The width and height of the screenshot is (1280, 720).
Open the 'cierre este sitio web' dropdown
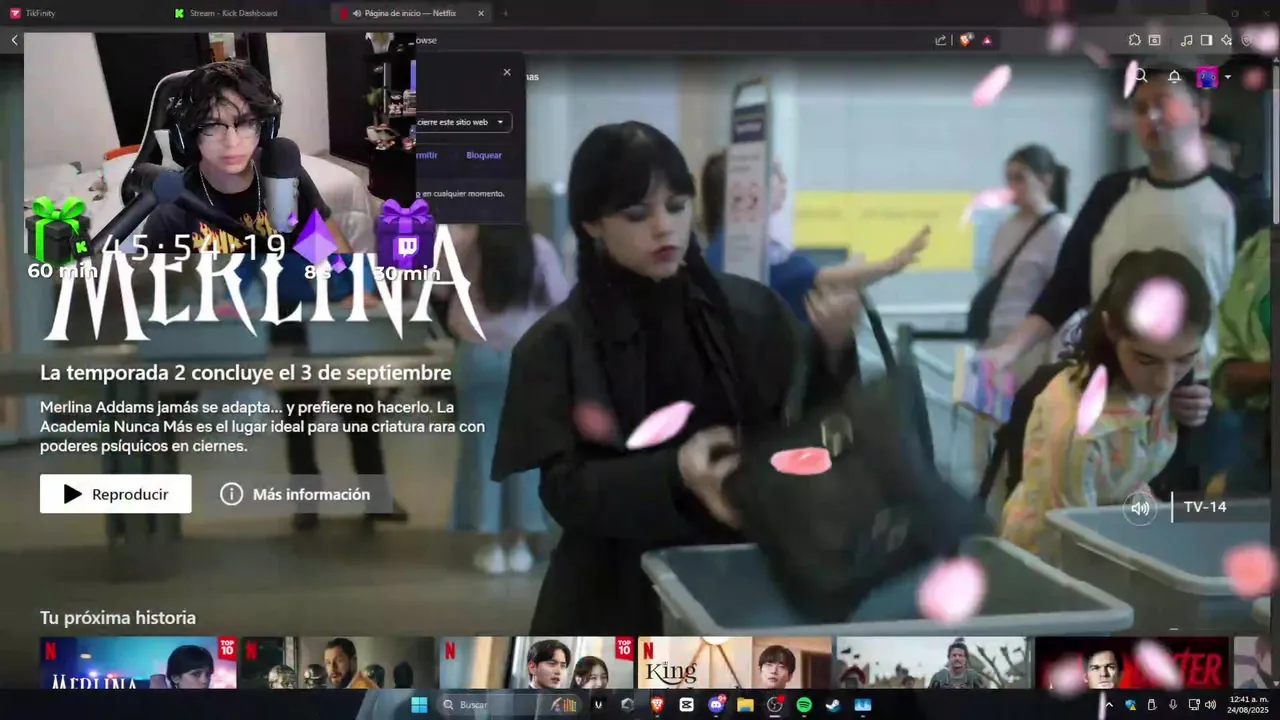[x=463, y=122]
